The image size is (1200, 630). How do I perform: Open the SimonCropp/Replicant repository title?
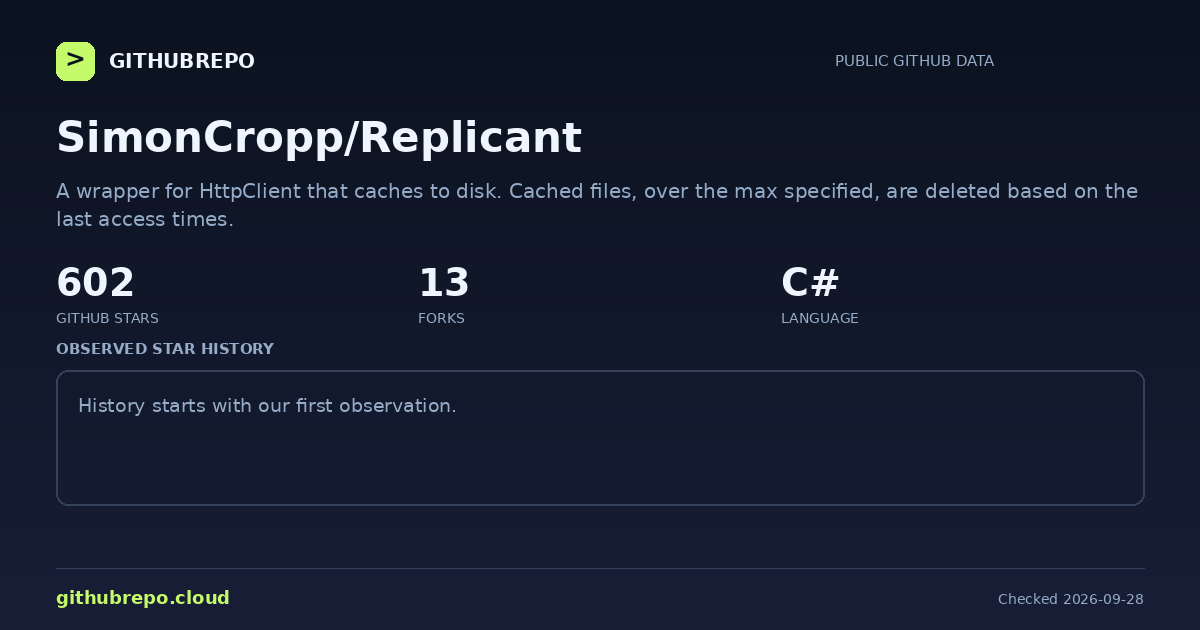coord(318,138)
